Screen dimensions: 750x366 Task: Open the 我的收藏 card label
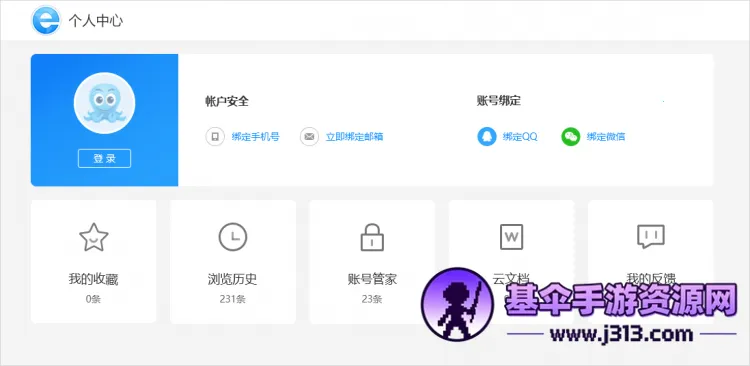[x=93, y=279]
